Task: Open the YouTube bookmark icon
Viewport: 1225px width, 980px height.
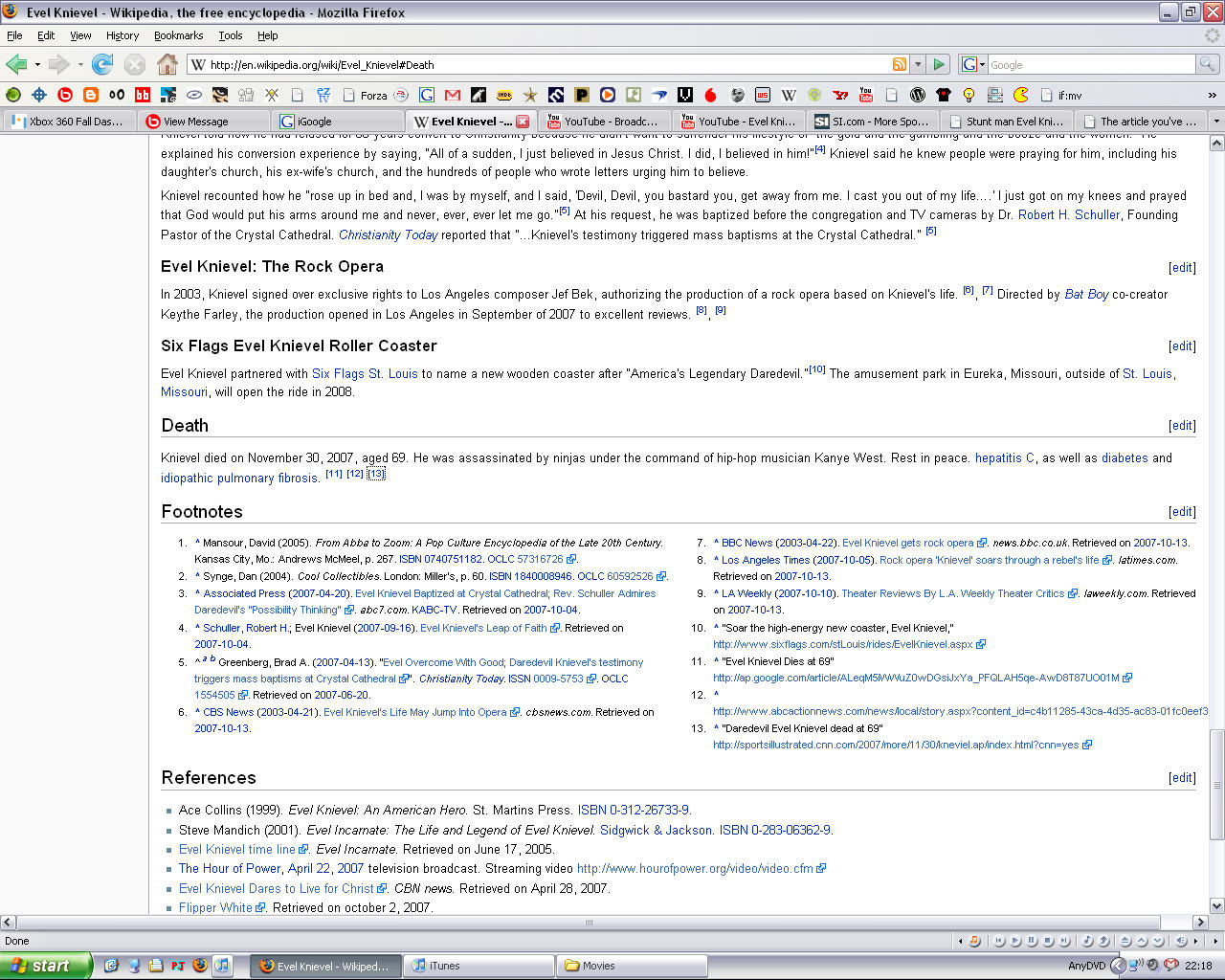Action: coord(866,95)
